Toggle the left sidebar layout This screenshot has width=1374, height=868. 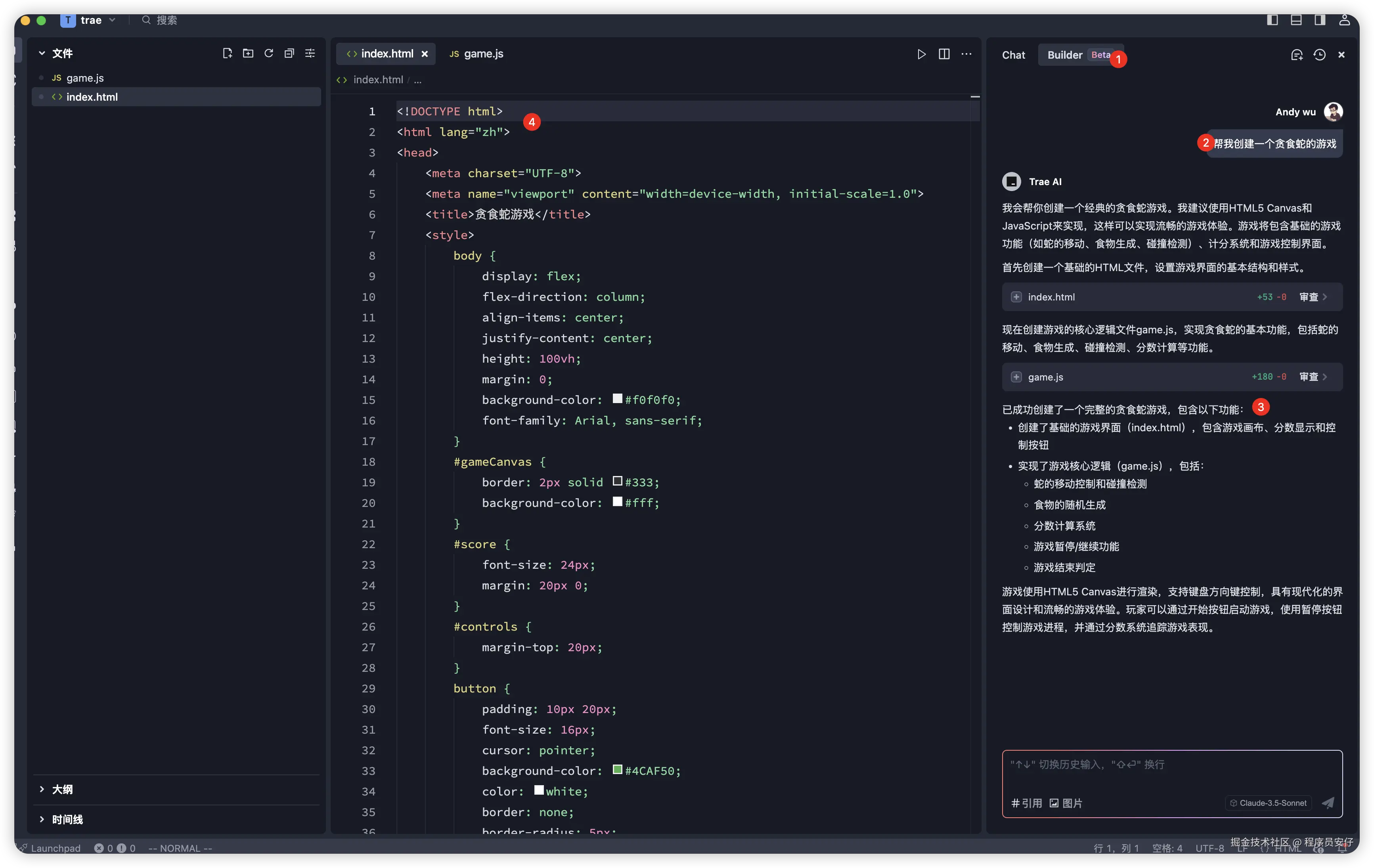(x=1272, y=20)
